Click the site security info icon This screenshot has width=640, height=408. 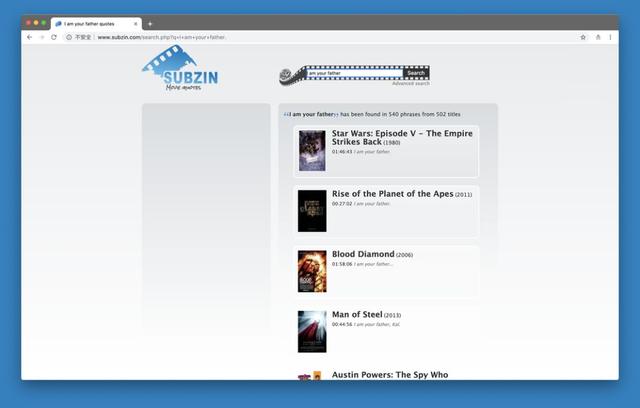[69, 37]
